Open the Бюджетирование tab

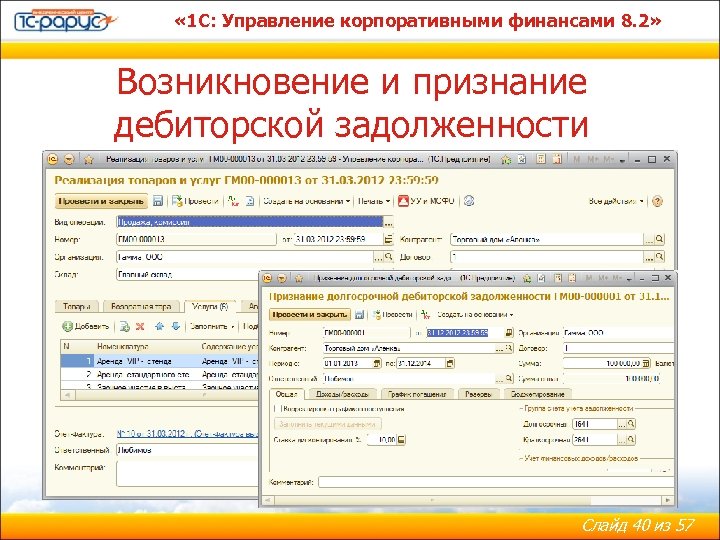[538, 394]
